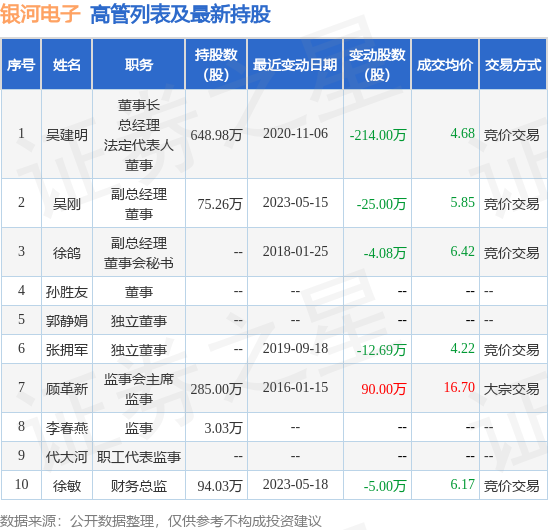Click 大宗交易 in 顾革新's row
The width and height of the screenshot is (548, 530).
(512, 389)
